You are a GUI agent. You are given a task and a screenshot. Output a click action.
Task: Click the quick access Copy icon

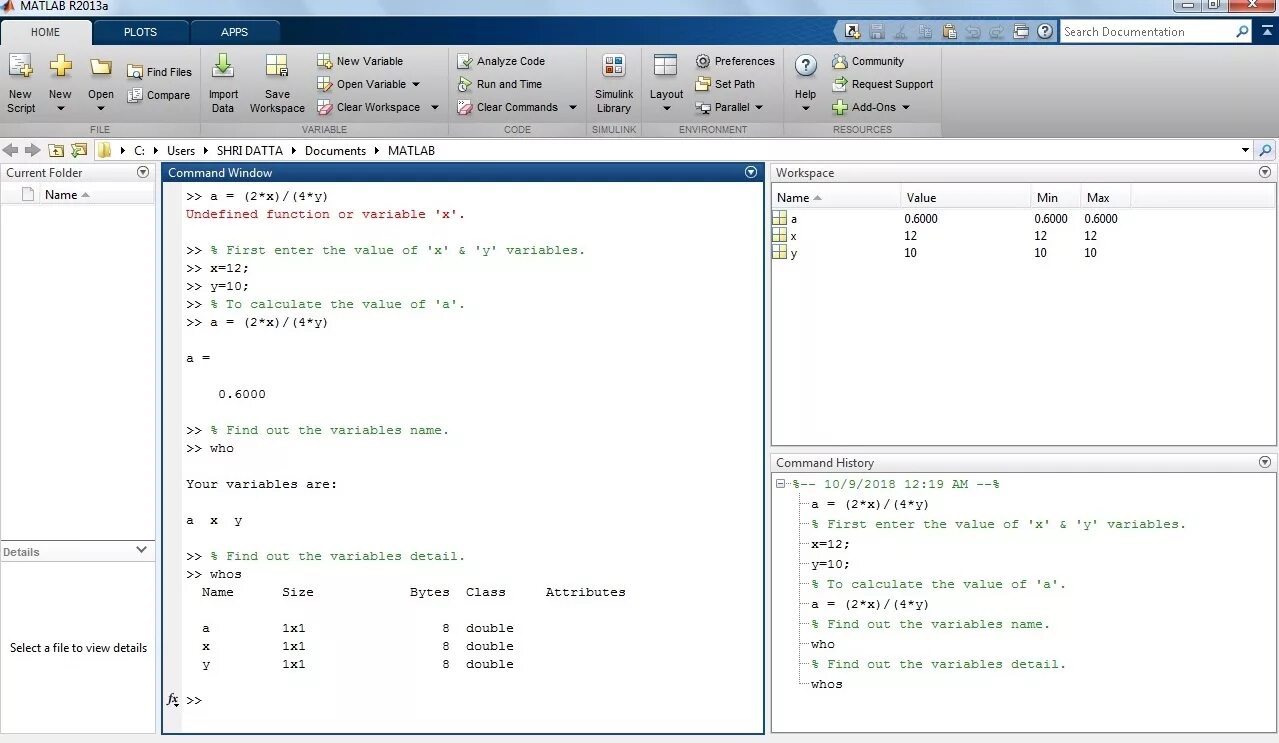[925, 31]
